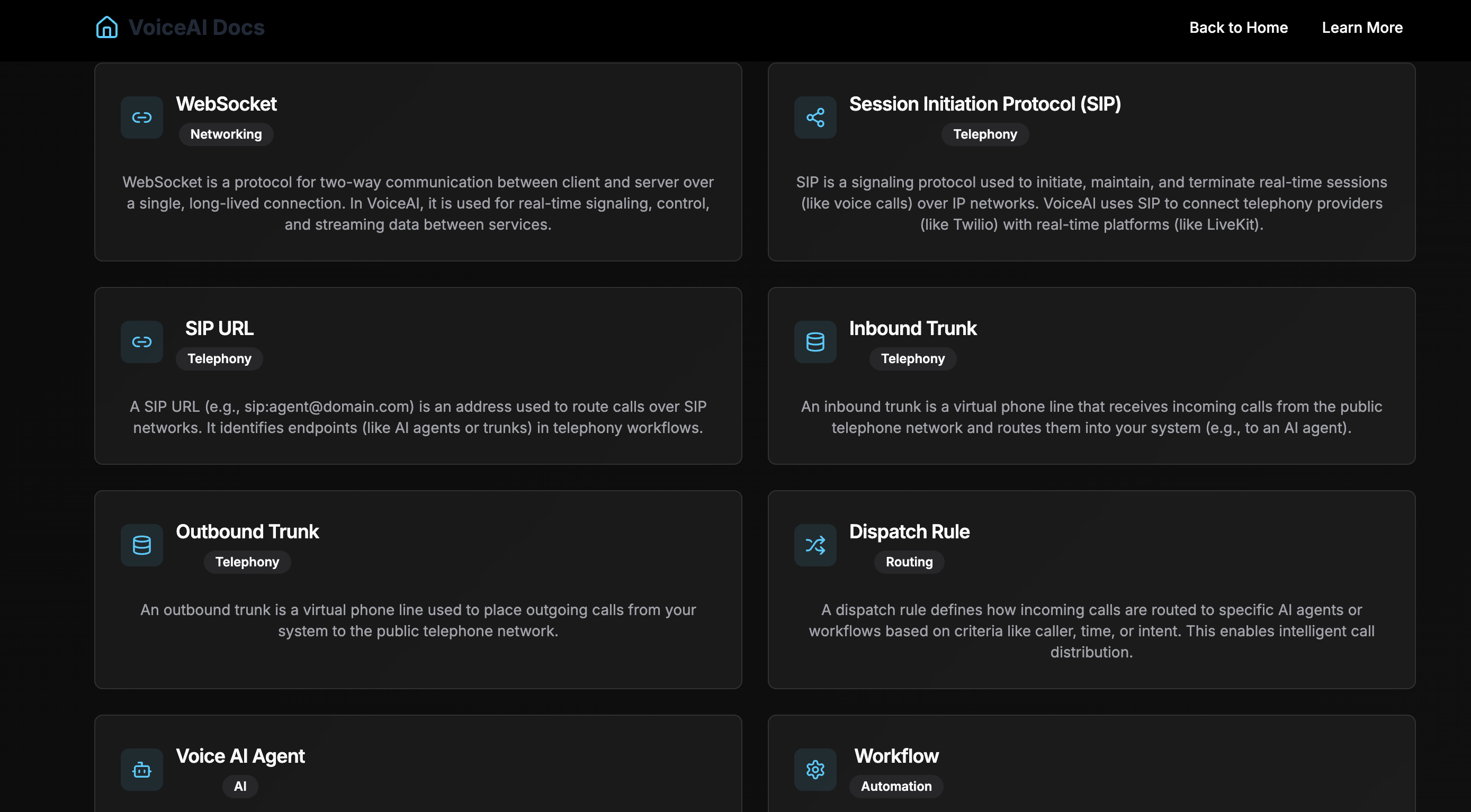Click the Inbound Trunk database icon
The image size is (1471, 812).
815,342
